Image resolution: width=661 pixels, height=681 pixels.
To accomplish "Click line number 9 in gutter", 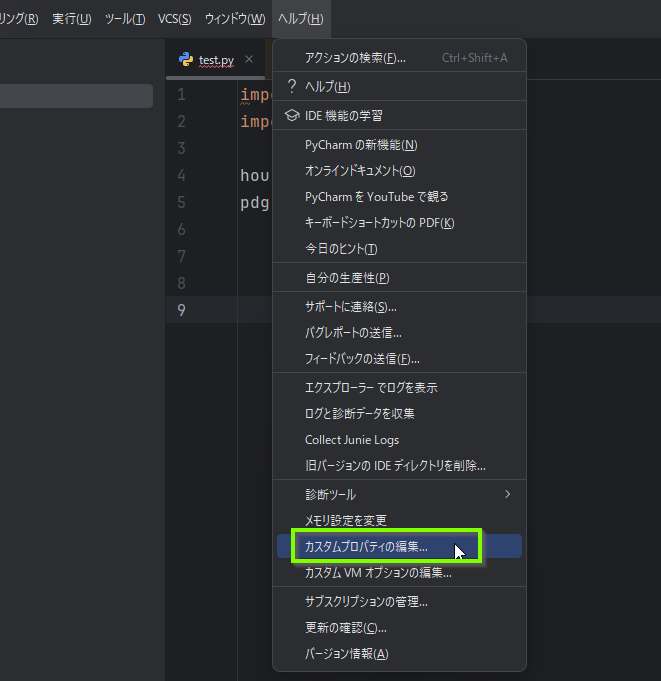I will (182, 310).
